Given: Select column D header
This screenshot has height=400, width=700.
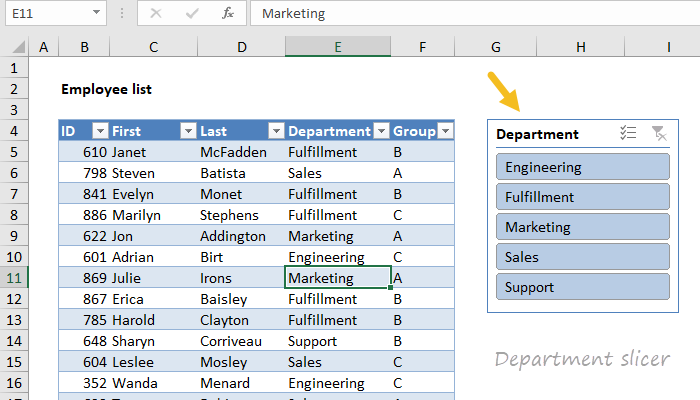Looking at the screenshot, I should tap(242, 47).
